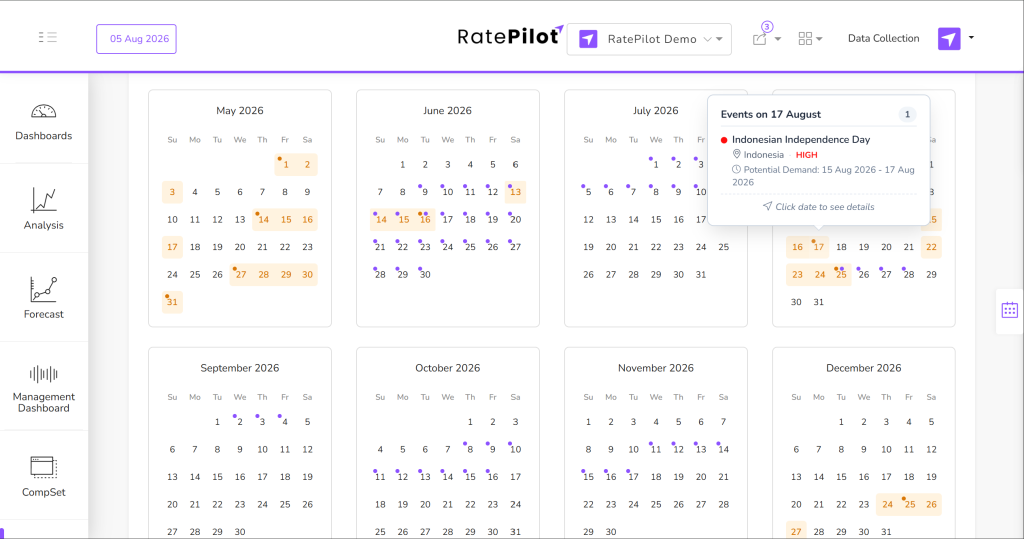This screenshot has width=1024, height=539.
Task: Choose June 13, 2026 on calendar
Action: [x=515, y=192]
